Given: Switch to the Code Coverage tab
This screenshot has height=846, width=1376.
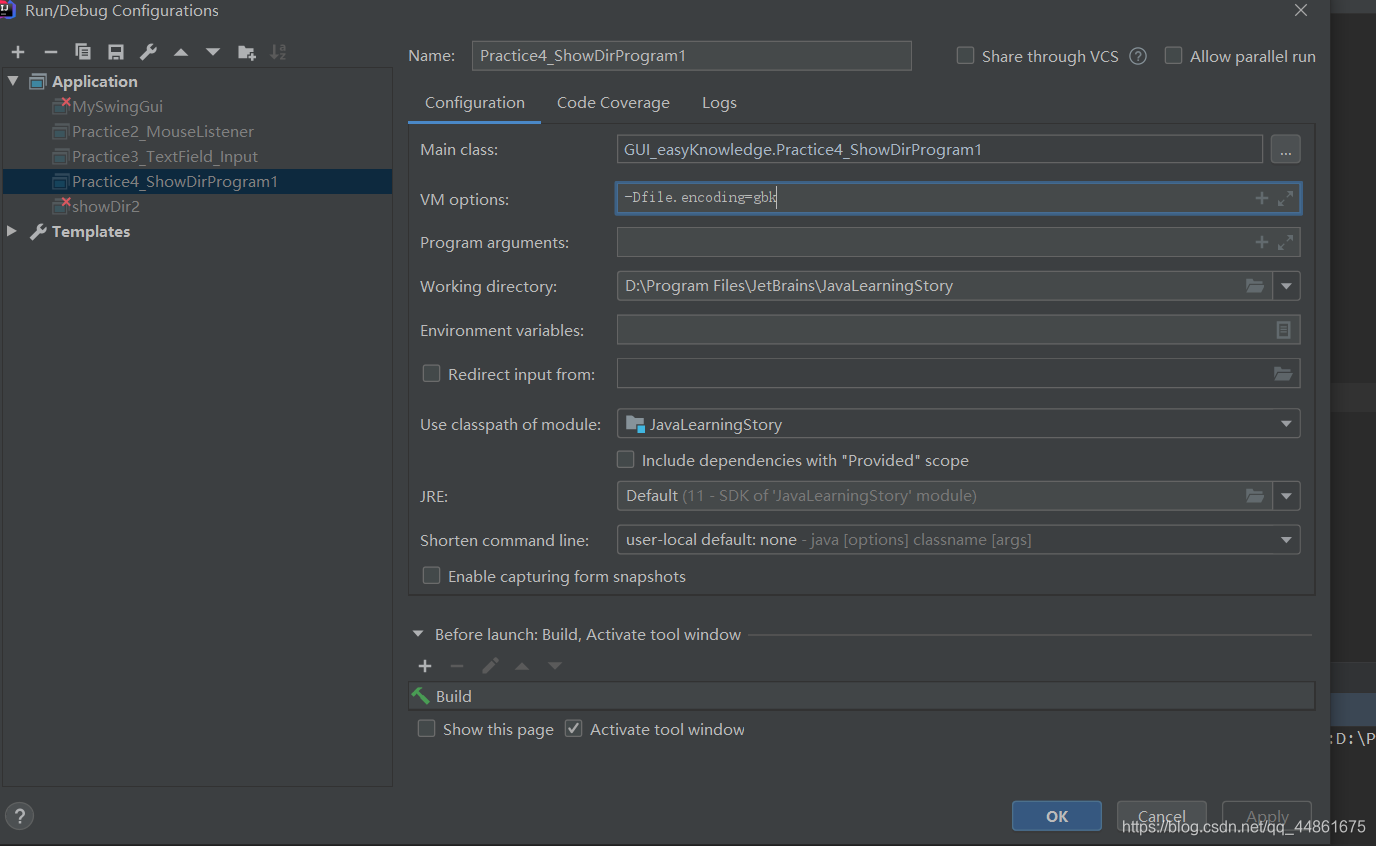Looking at the screenshot, I should (x=613, y=102).
